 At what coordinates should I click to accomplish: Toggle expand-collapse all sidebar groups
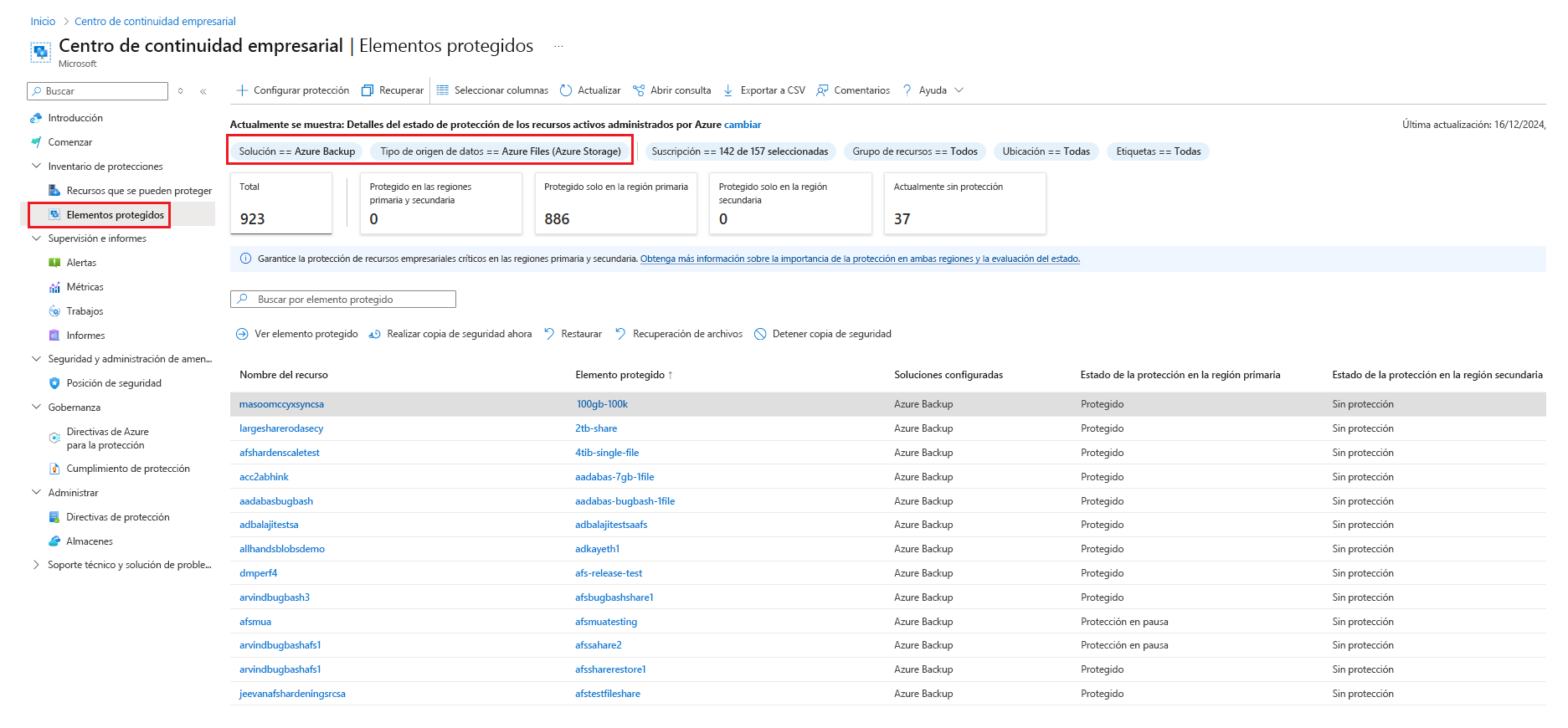[x=180, y=91]
